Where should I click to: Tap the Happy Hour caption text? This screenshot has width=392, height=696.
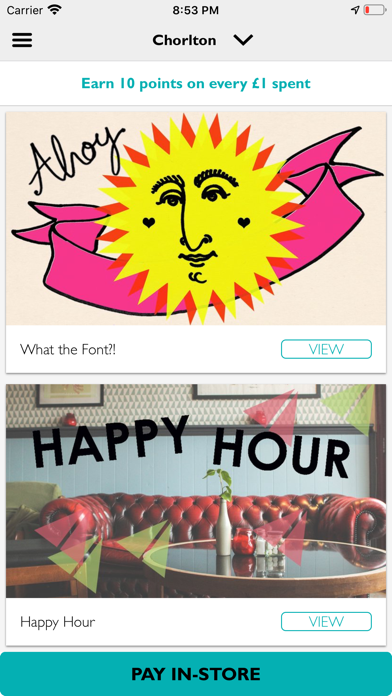pyautogui.click(x=58, y=622)
